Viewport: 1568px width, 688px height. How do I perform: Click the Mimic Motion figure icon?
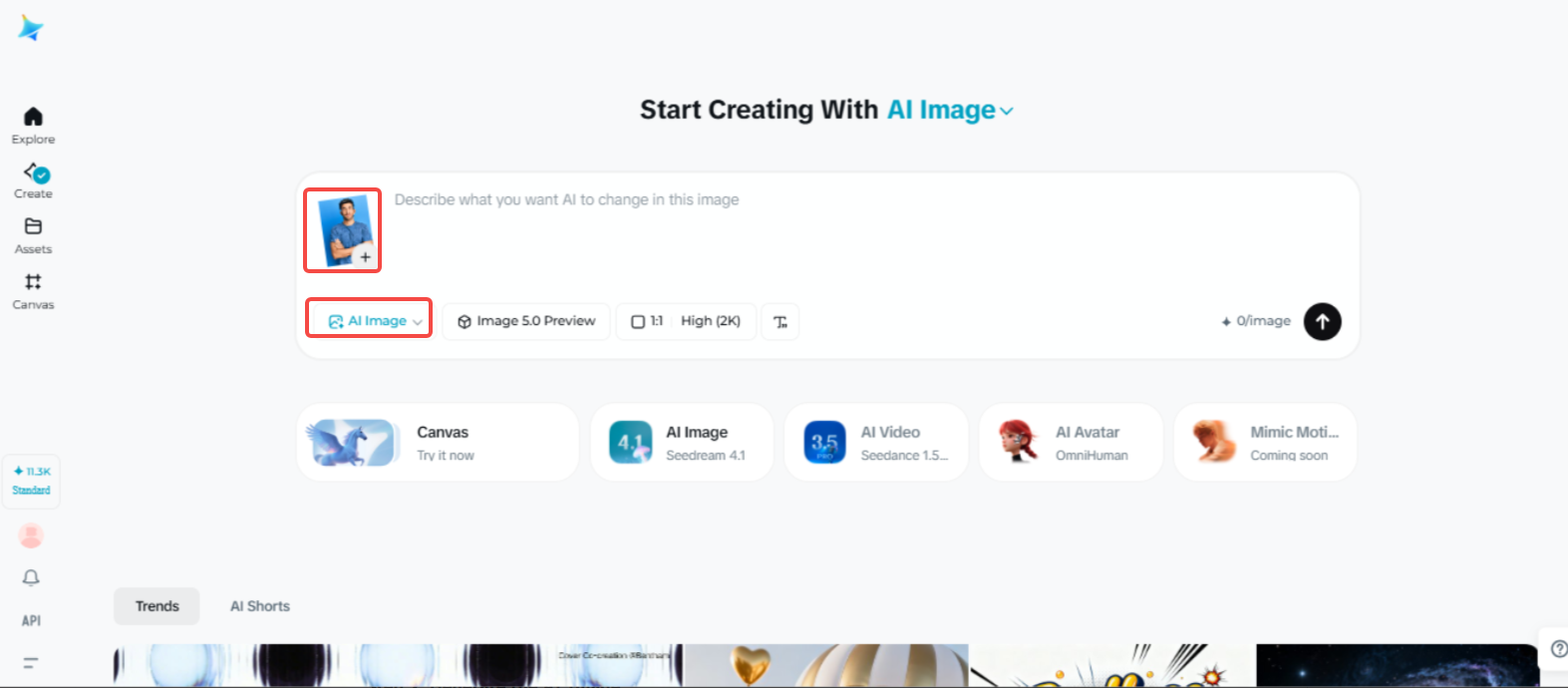1214,443
